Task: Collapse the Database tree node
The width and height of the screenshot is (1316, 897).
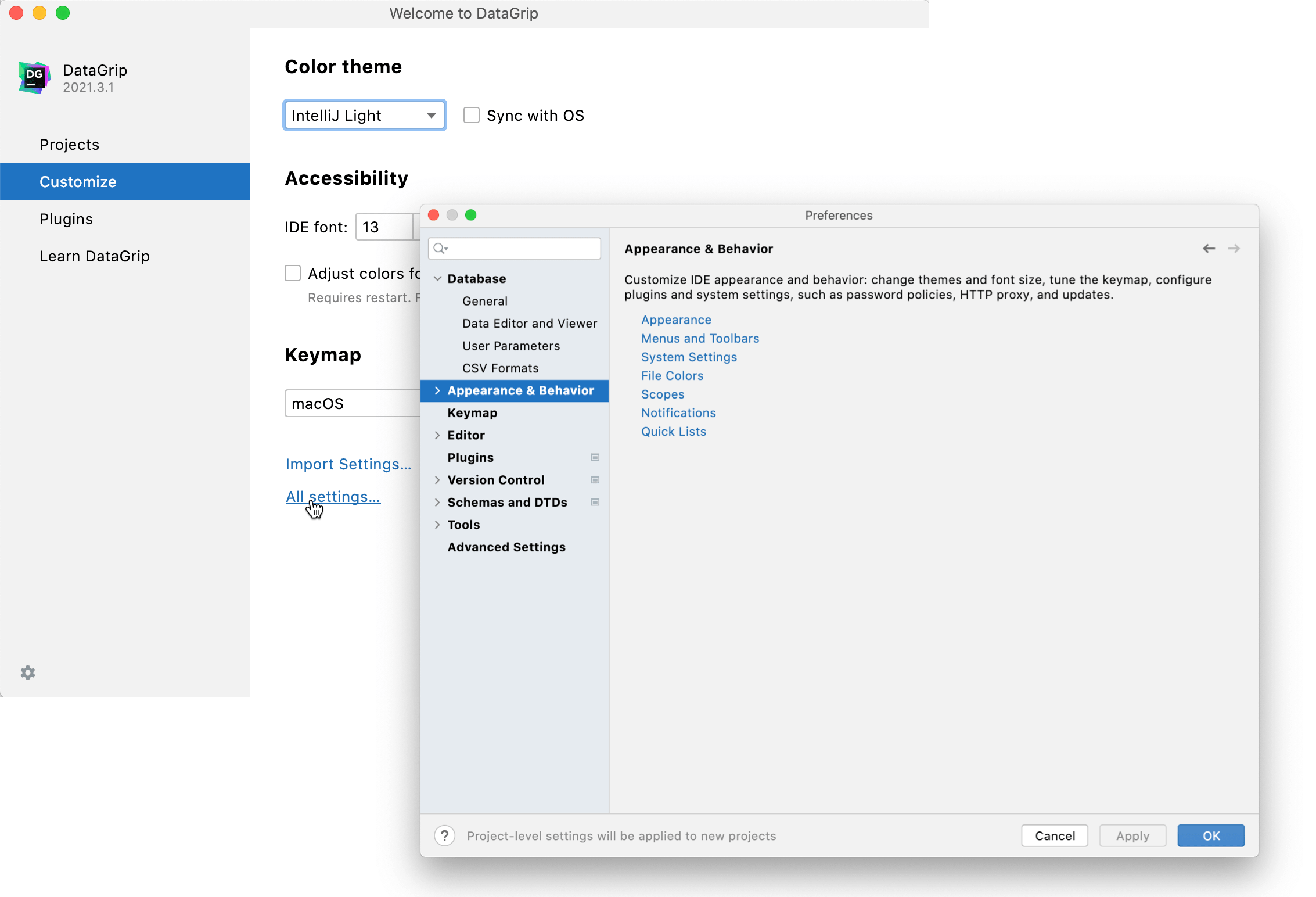Action: click(438, 279)
